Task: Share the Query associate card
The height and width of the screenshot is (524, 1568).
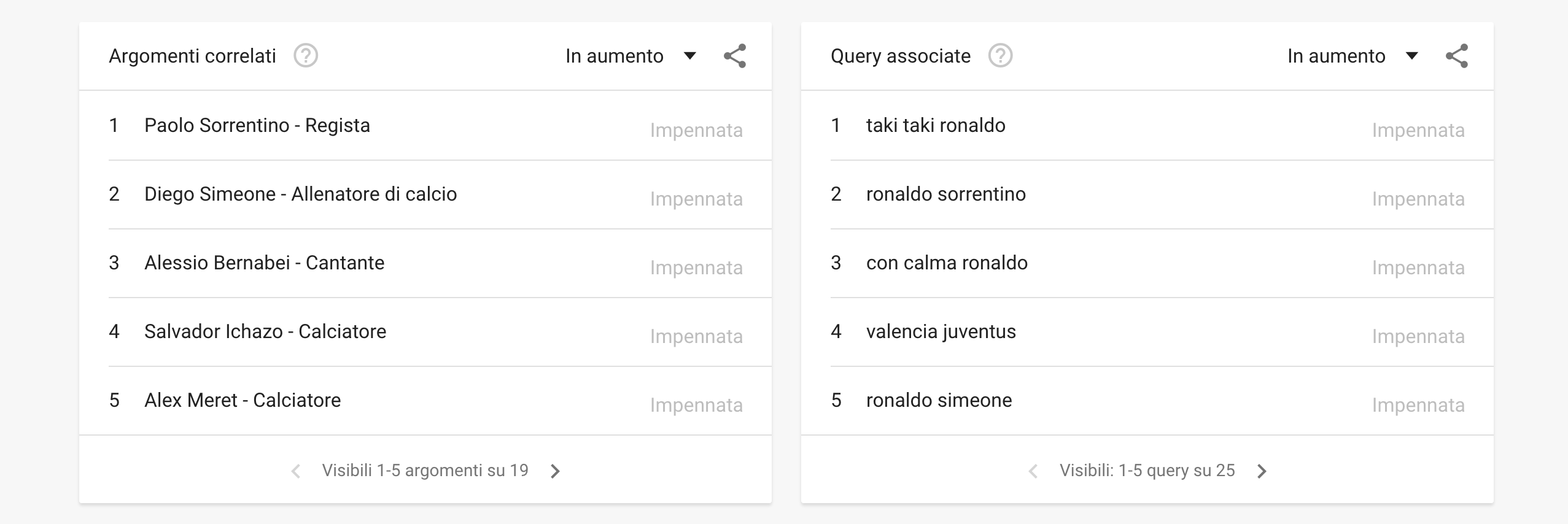Action: (1457, 56)
